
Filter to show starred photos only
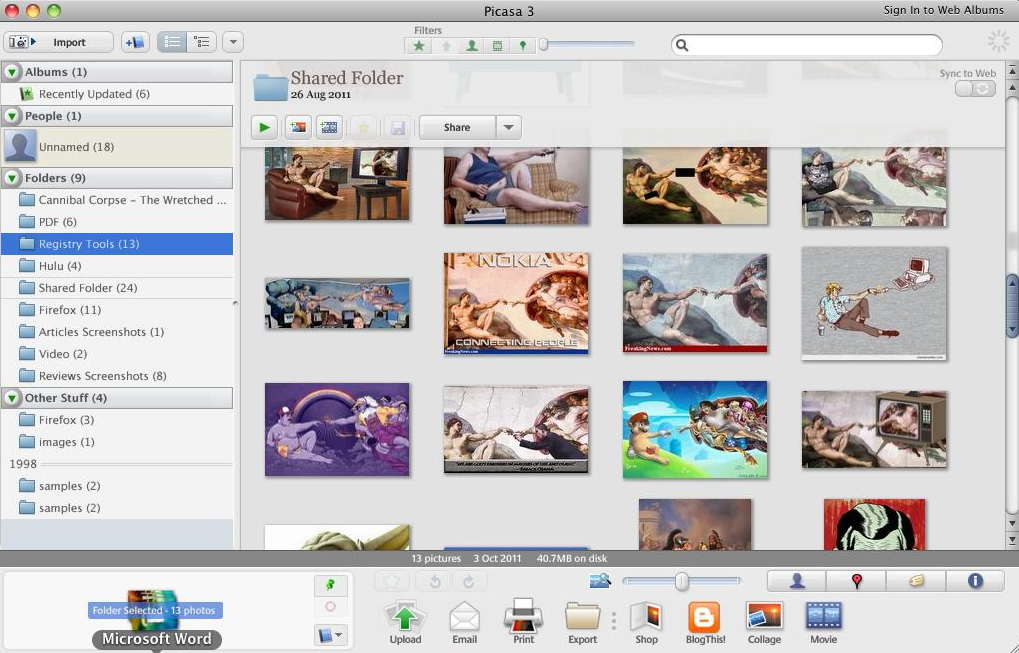tap(419, 45)
